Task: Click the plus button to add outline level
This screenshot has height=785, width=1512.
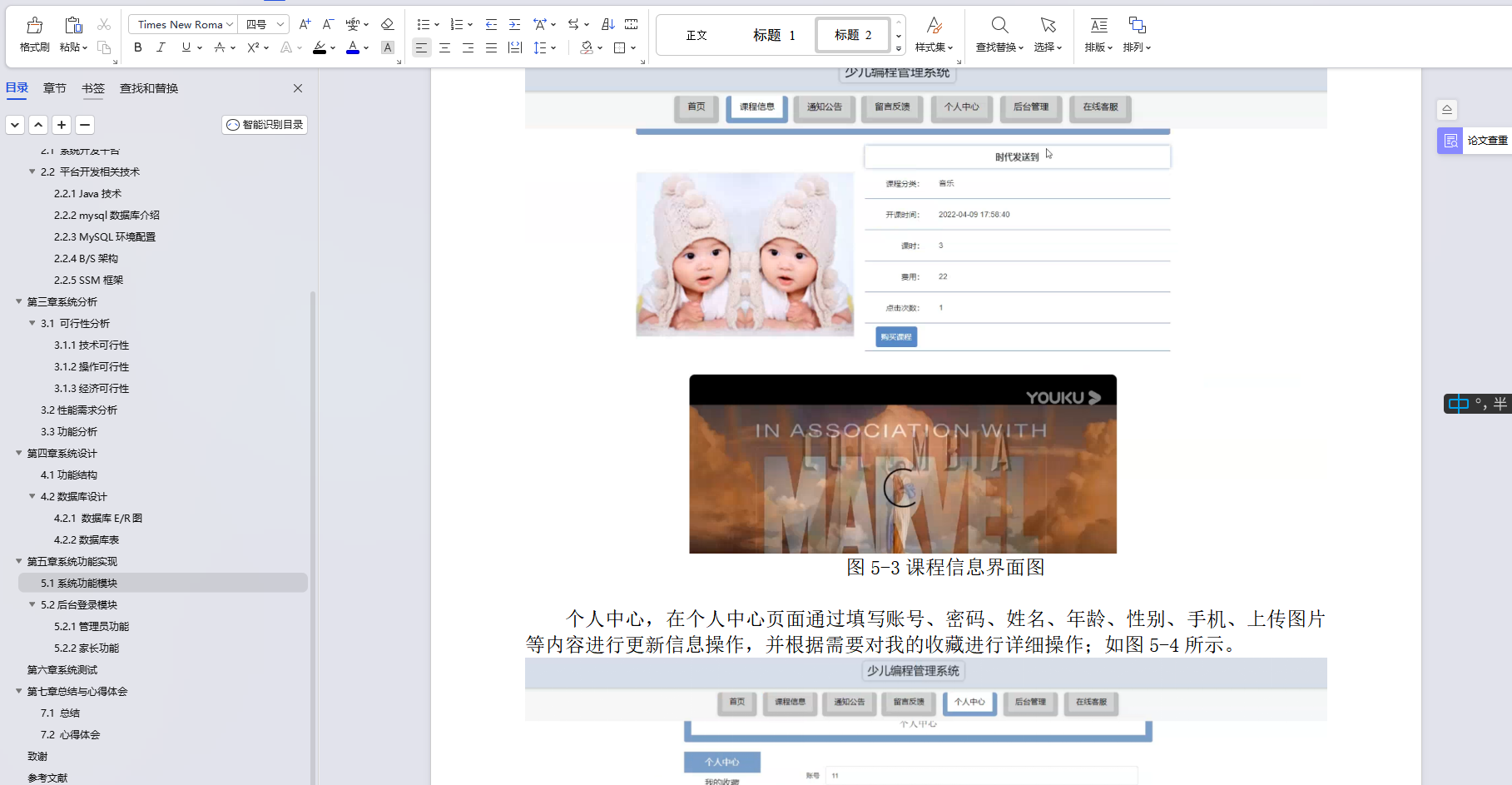Action: click(62, 125)
